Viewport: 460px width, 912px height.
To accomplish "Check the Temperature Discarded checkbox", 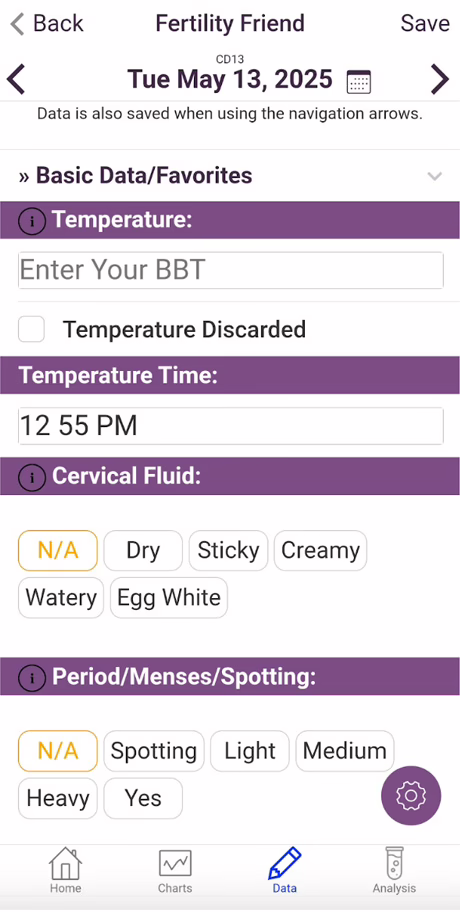I will pos(31,329).
